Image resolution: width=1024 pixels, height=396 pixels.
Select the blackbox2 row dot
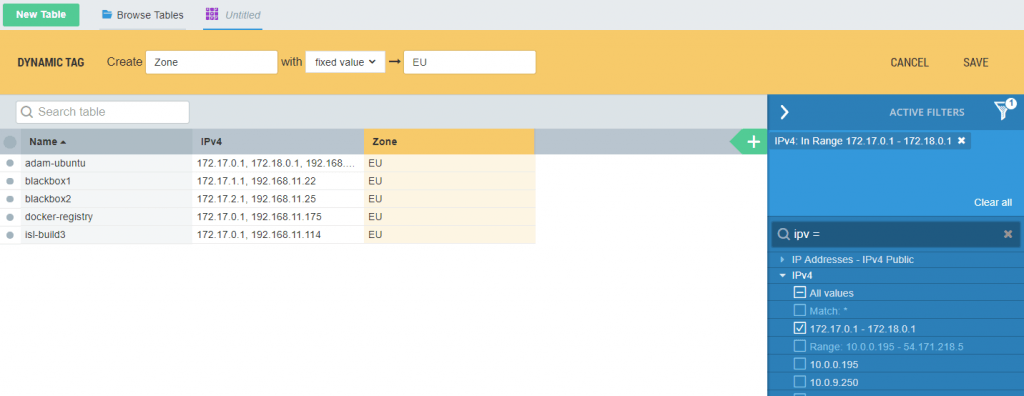[x=10, y=199]
